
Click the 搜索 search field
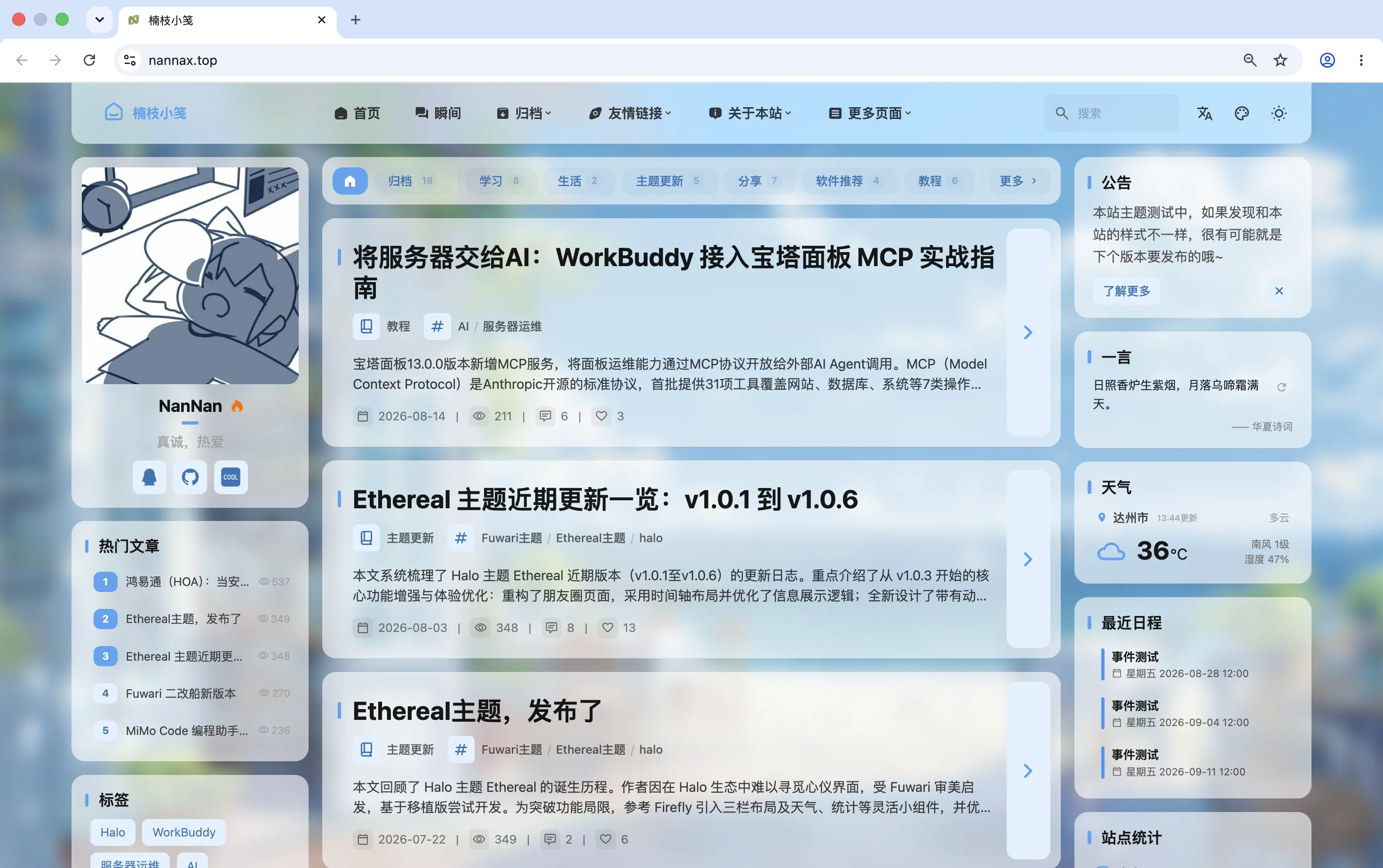1111,113
